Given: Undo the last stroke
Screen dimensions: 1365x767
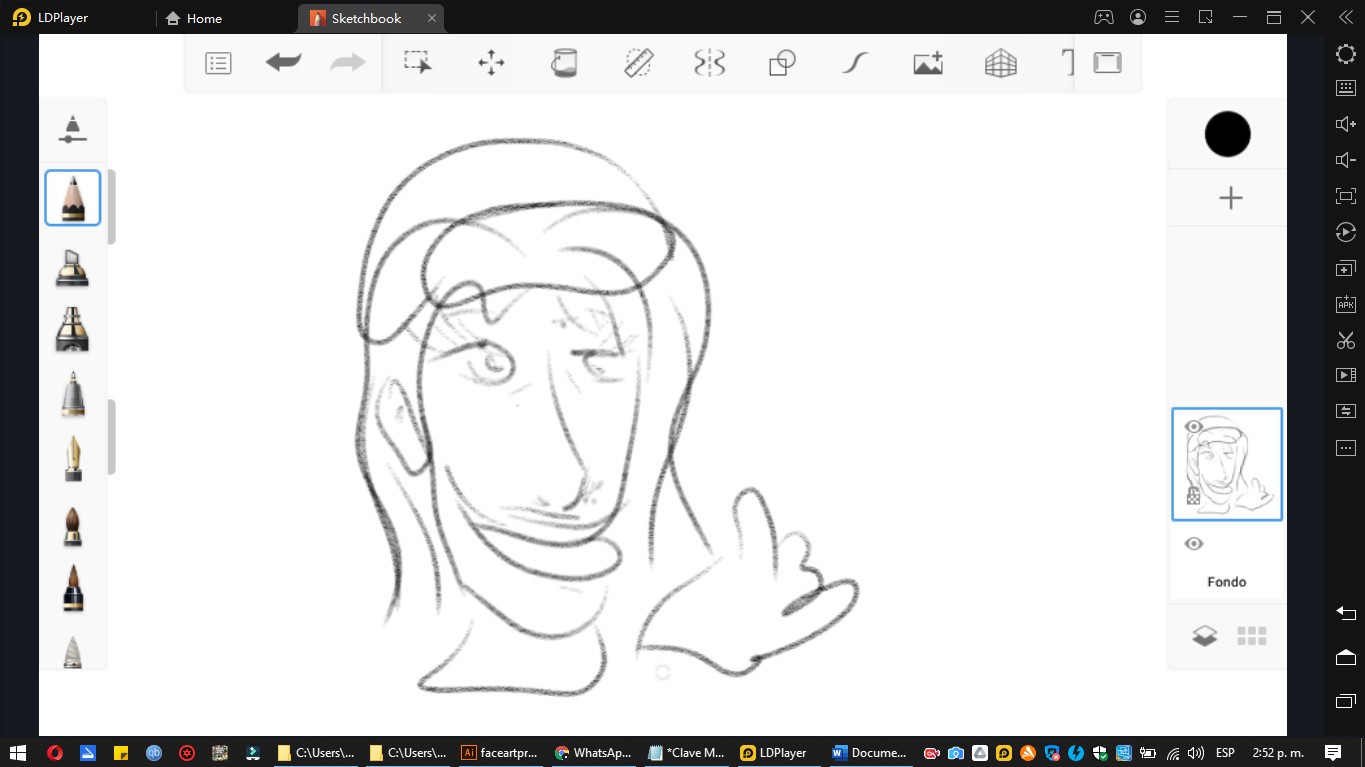Looking at the screenshot, I should click(x=283, y=63).
